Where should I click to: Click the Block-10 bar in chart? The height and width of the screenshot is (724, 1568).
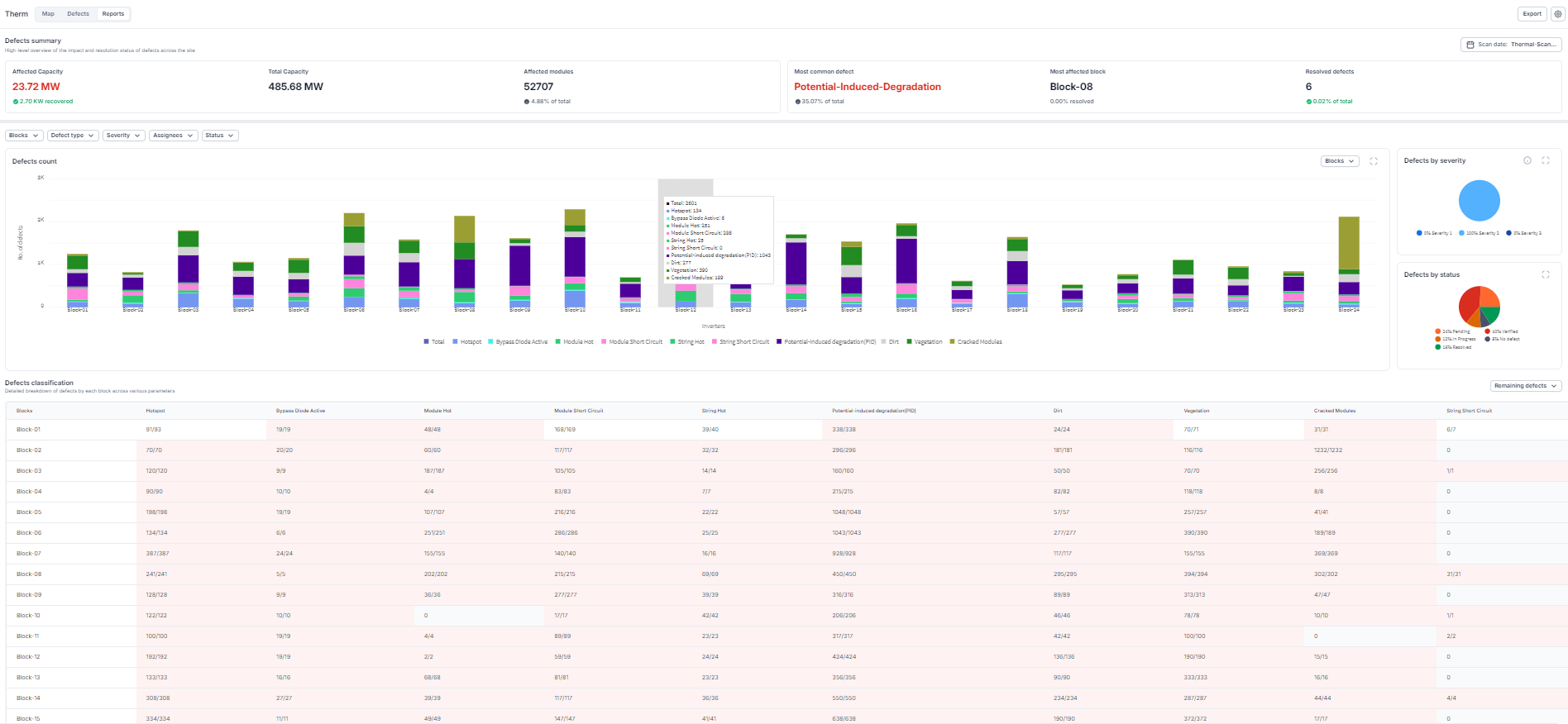click(x=575, y=258)
